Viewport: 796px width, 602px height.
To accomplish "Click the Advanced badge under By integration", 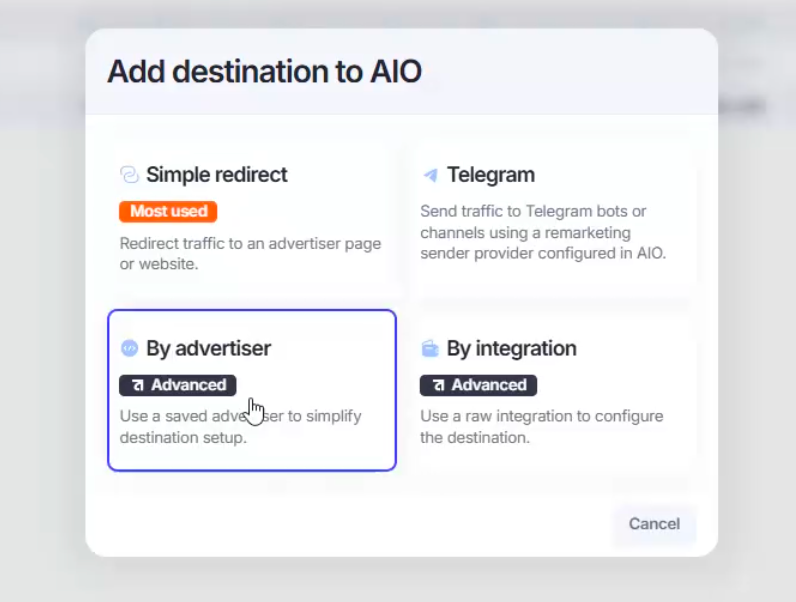I will (478, 385).
